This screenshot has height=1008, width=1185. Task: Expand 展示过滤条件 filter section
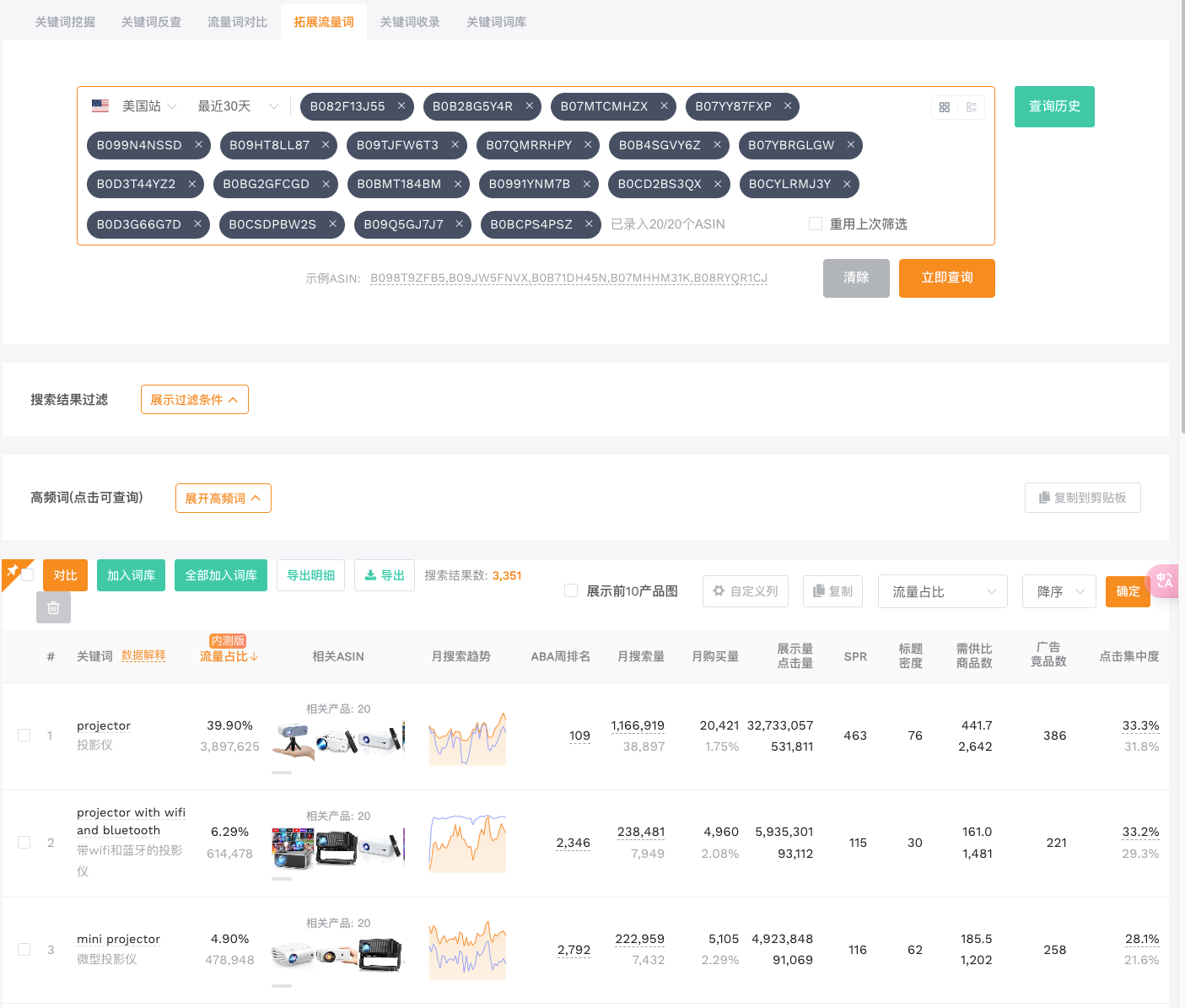tap(195, 400)
